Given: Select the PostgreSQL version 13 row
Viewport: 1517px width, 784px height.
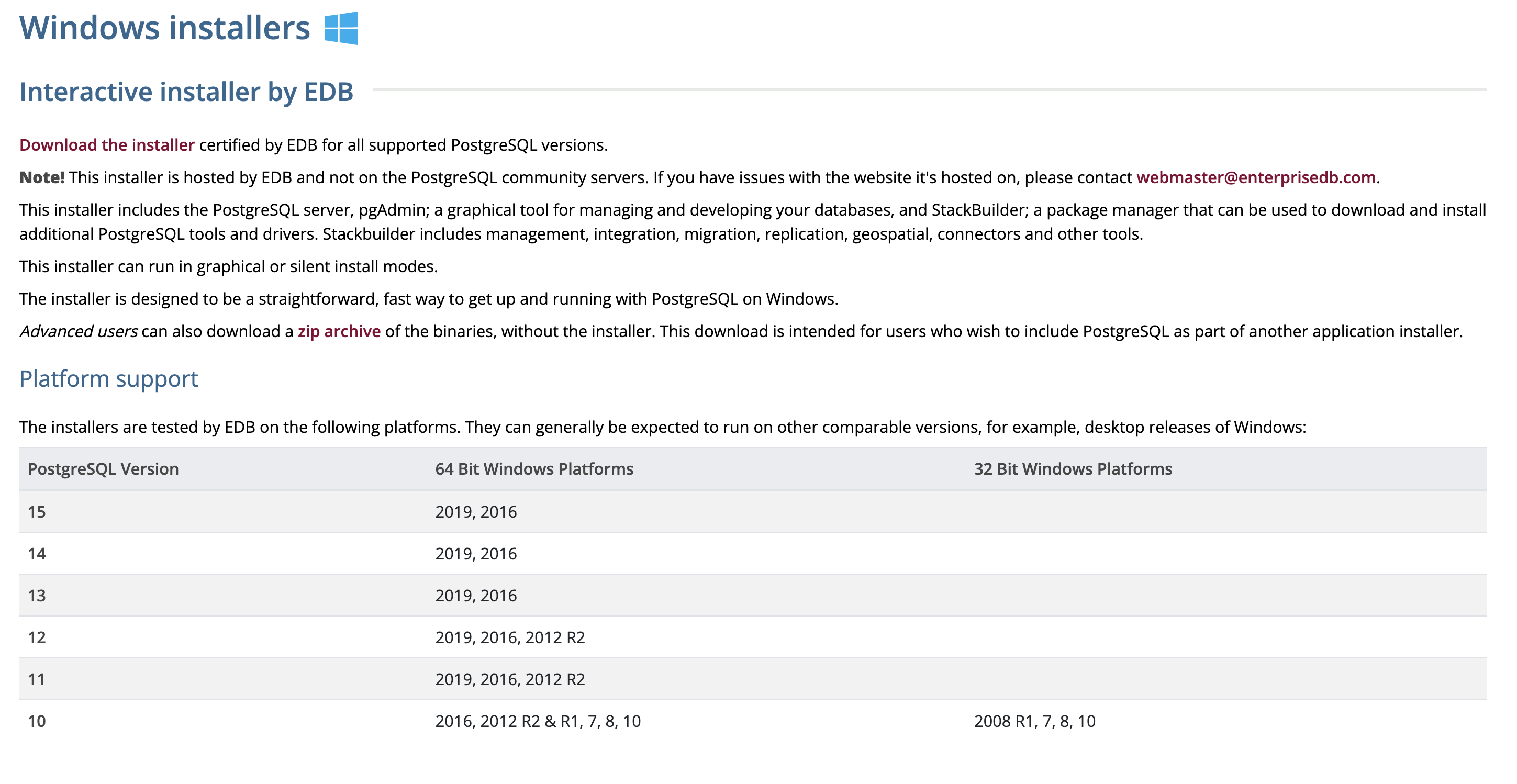Looking at the screenshot, I should click(37, 596).
